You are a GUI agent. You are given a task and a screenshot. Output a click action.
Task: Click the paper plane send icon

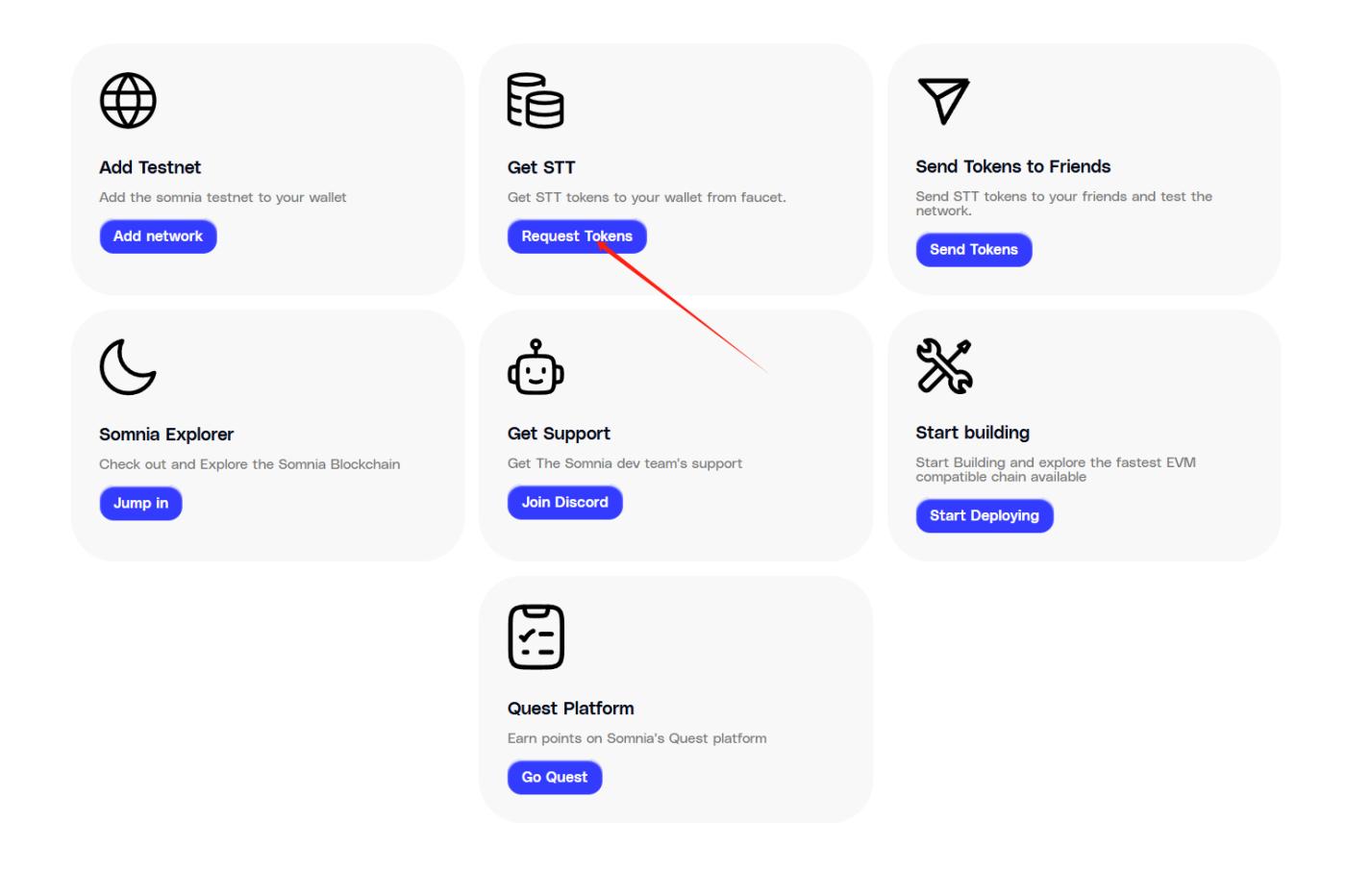943,101
